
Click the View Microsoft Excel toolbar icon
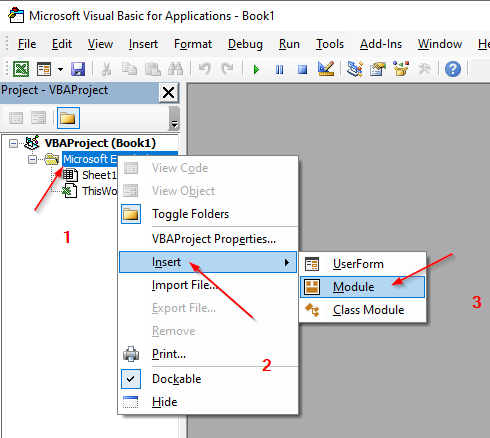click(21, 69)
